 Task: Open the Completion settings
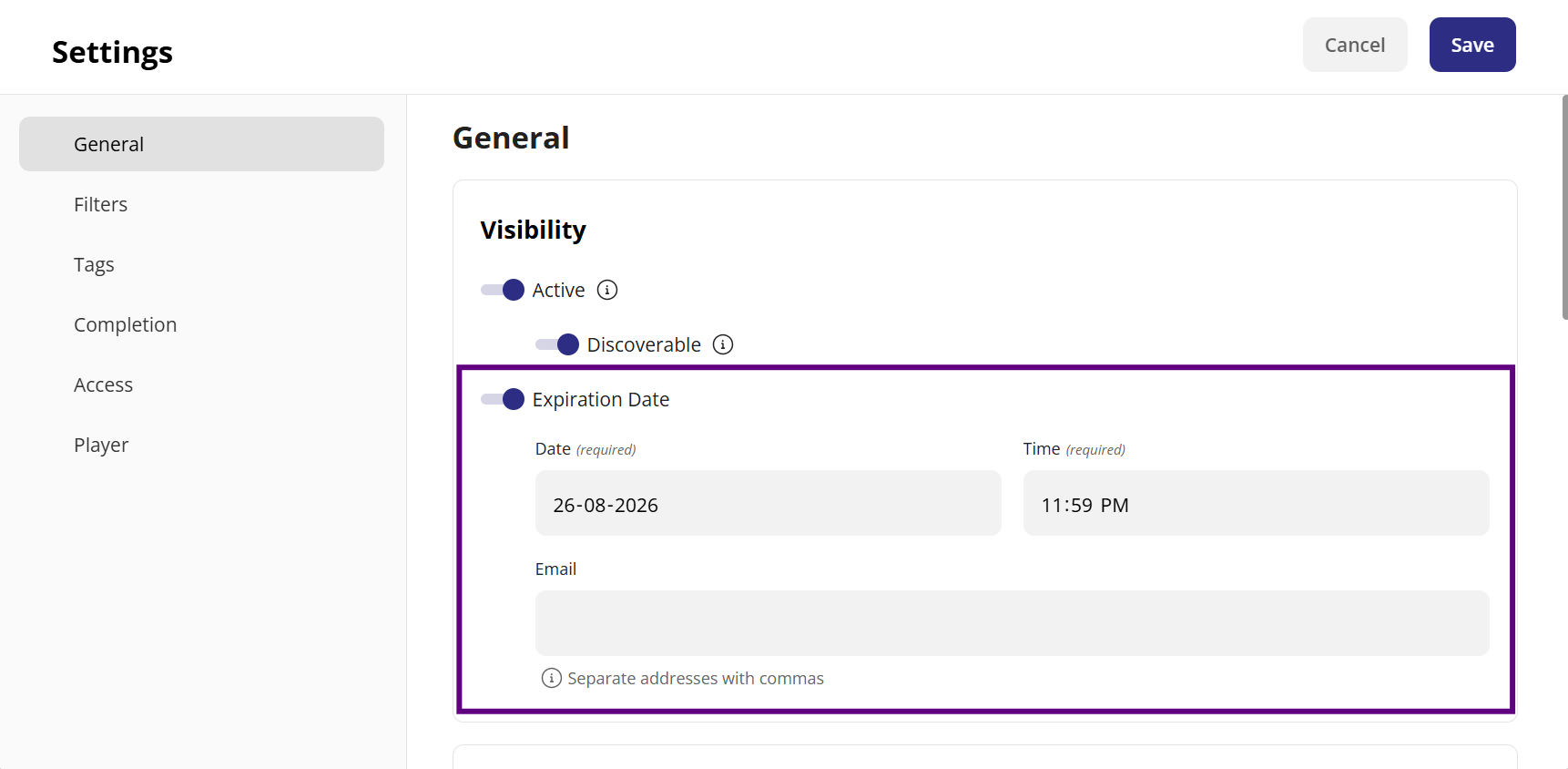pyautogui.click(x=201, y=324)
